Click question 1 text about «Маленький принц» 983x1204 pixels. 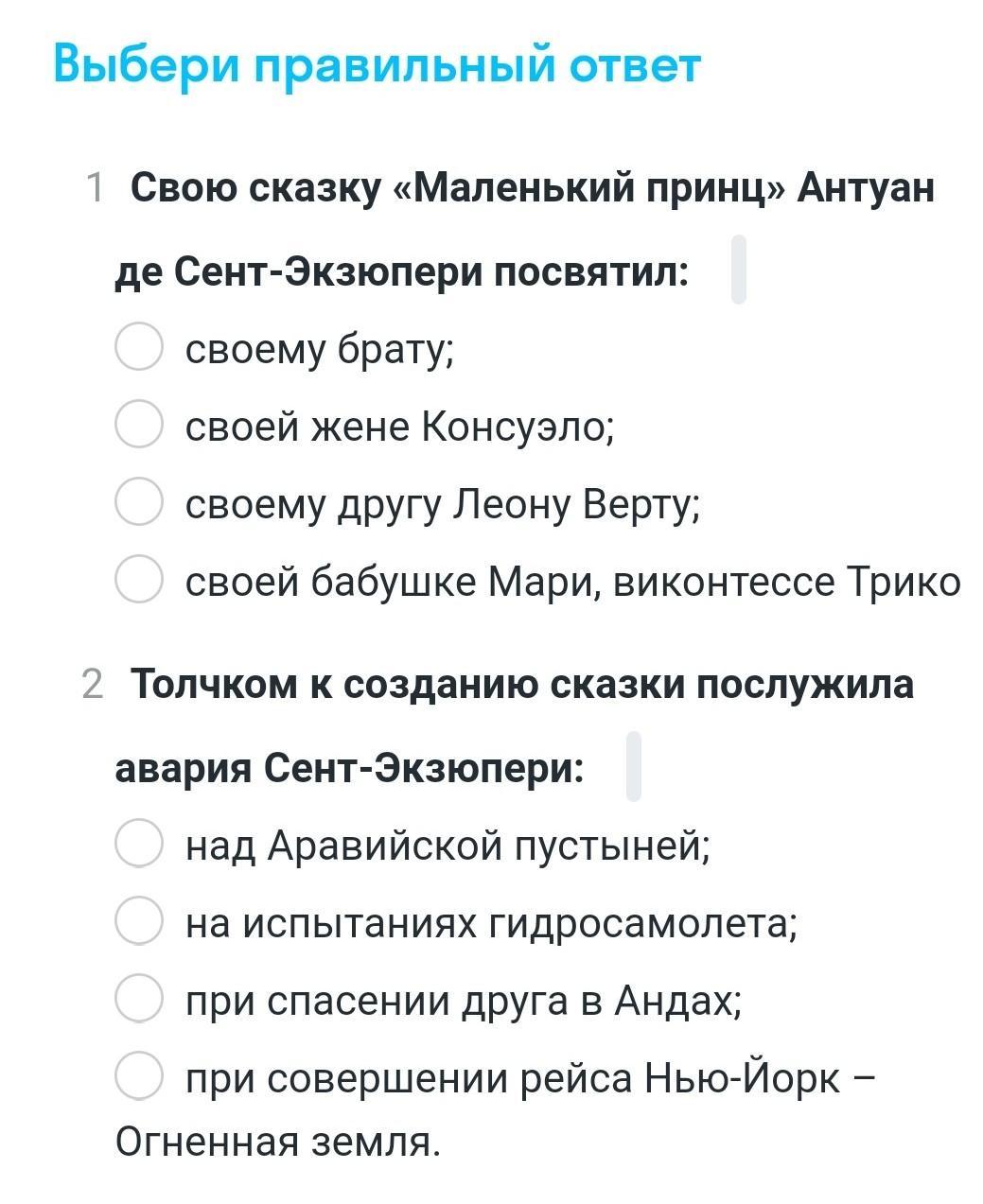[525, 230]
